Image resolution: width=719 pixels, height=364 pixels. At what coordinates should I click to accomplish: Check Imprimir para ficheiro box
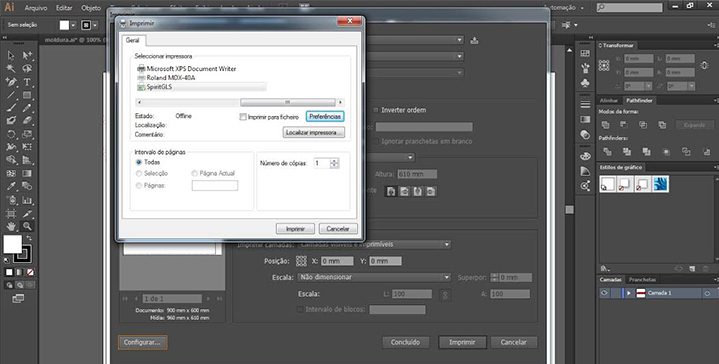point(243,117)
